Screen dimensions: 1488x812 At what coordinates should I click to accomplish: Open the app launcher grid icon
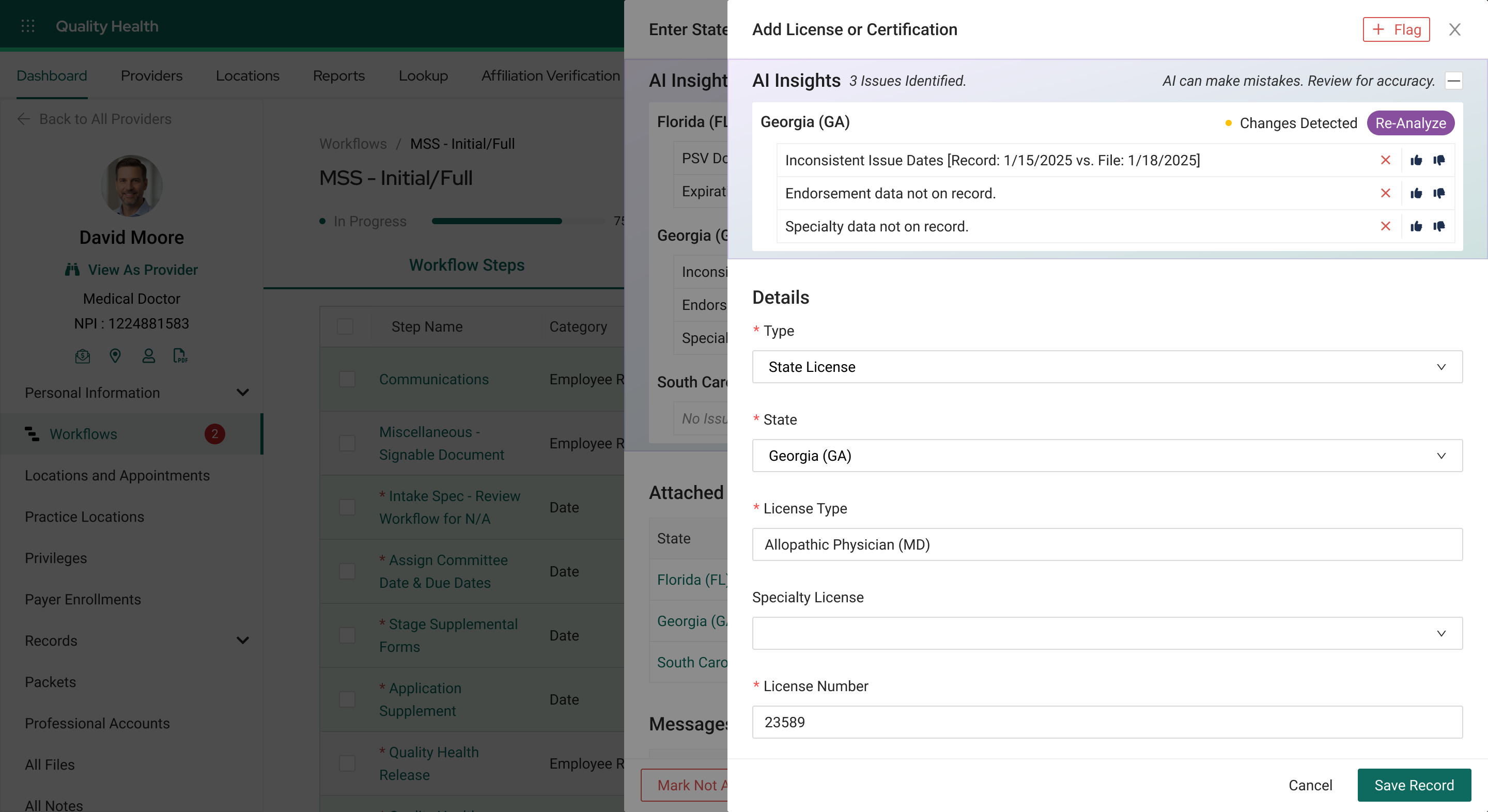click(x=28, y=26)
